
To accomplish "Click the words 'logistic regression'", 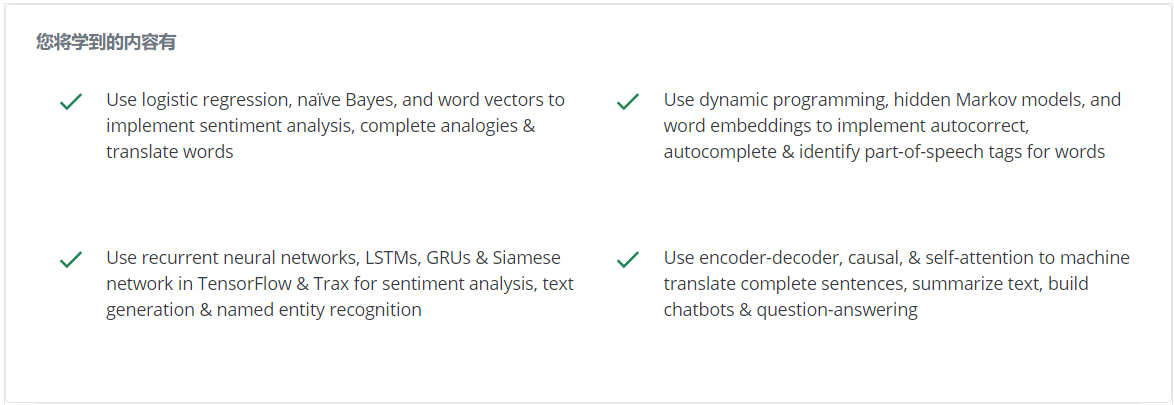I will point(214,100).
